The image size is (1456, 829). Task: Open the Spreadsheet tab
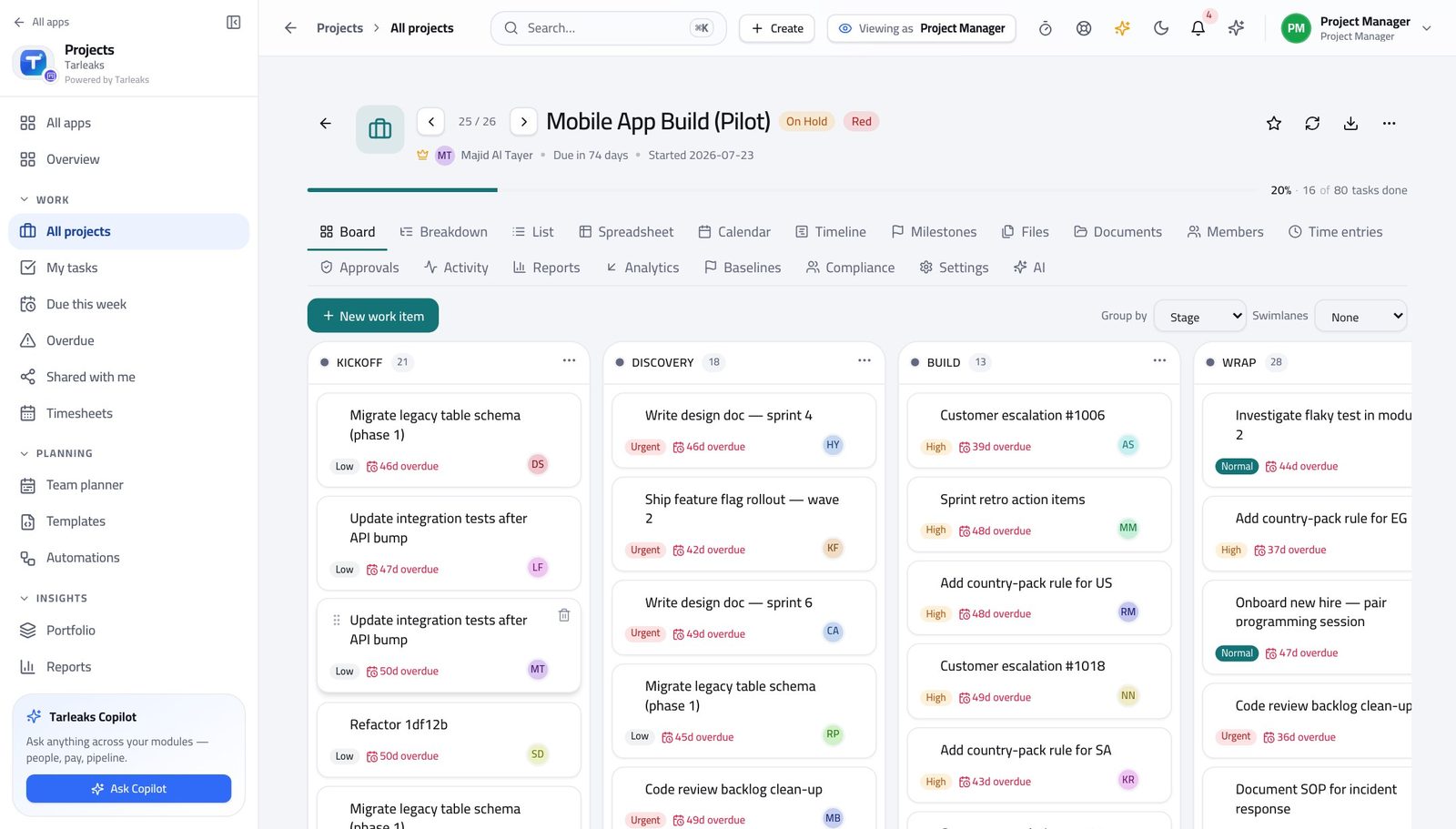[626, 232]
